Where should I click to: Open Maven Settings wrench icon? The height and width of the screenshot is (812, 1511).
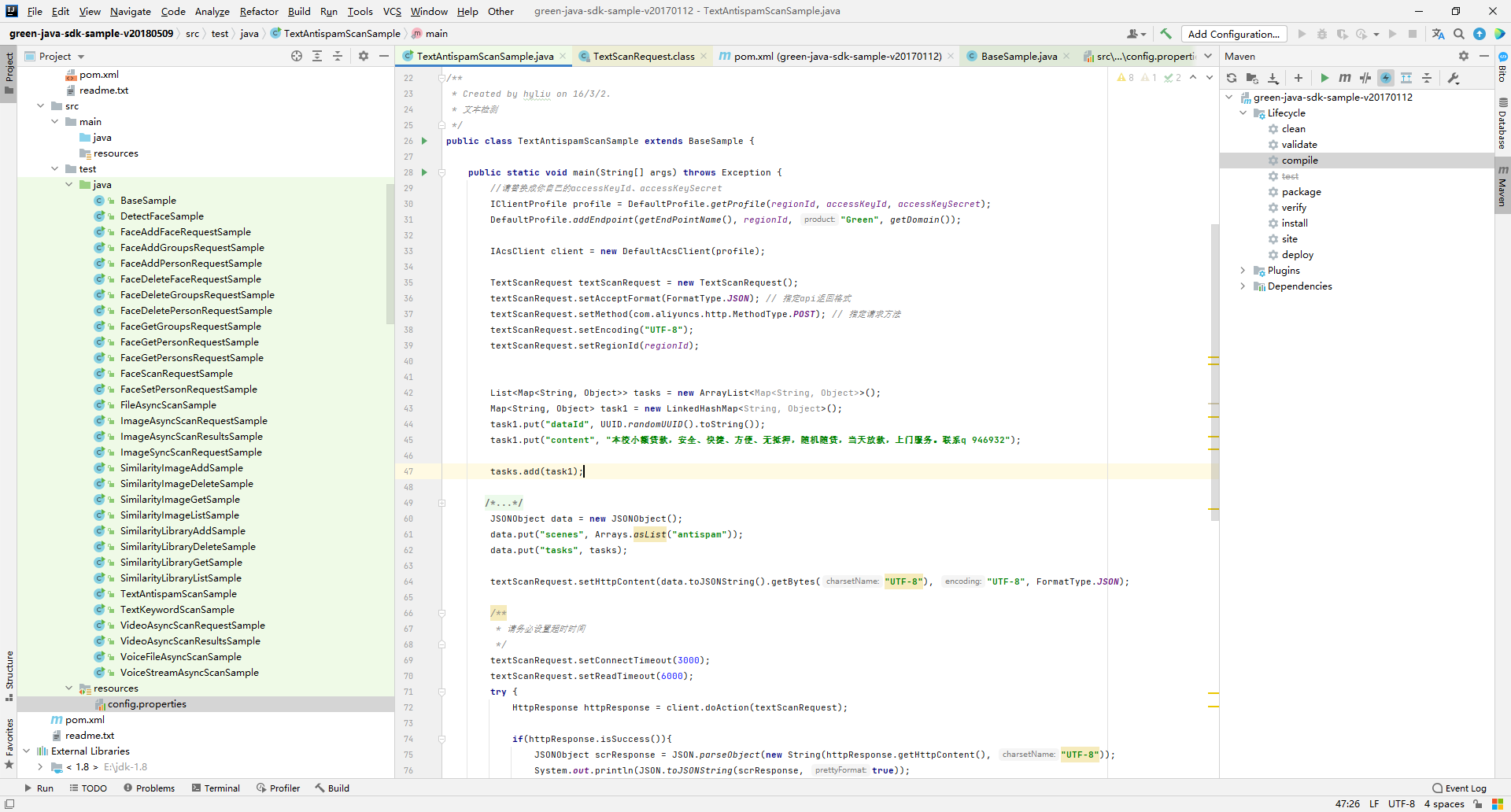click(x=1453, y=78)
